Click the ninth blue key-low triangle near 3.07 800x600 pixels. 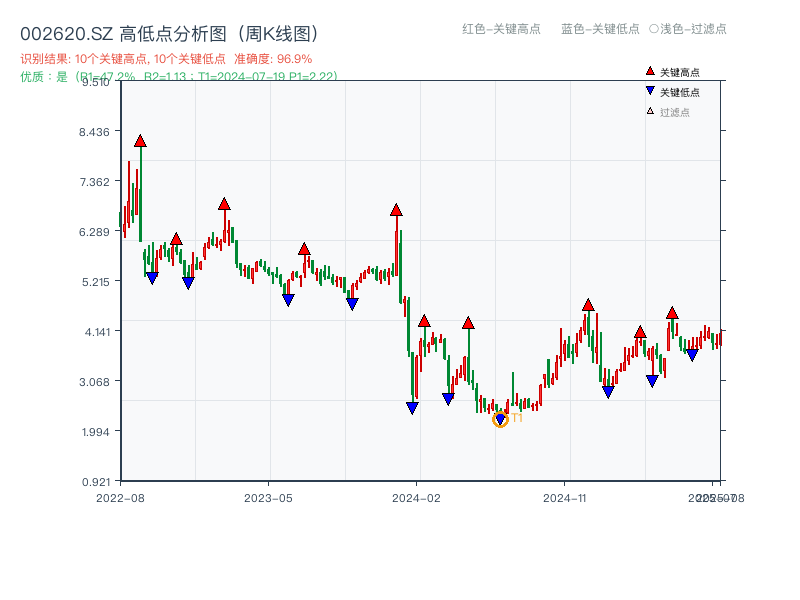(x=652, y=381)
